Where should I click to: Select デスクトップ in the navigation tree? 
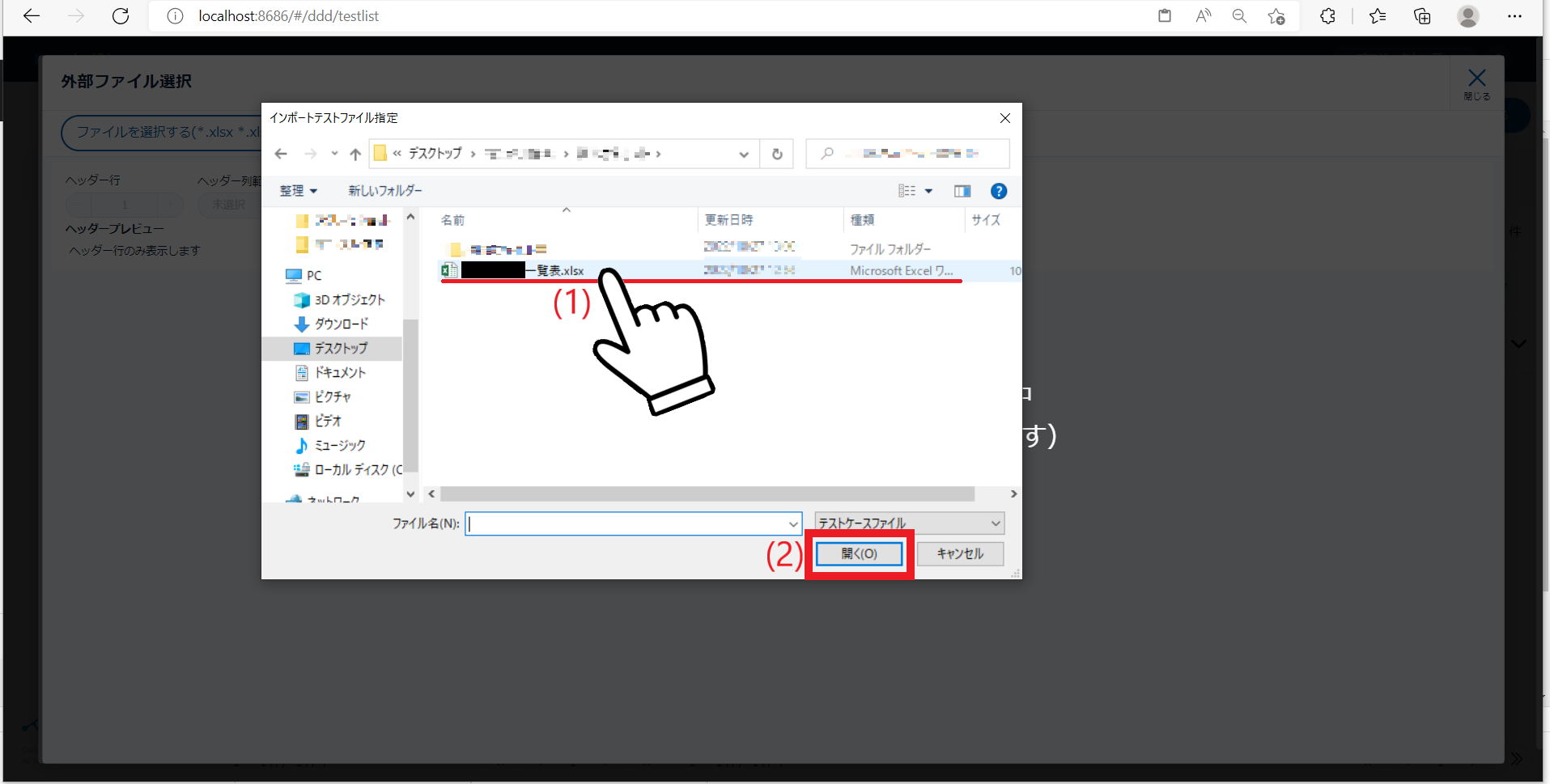point(340,348)
